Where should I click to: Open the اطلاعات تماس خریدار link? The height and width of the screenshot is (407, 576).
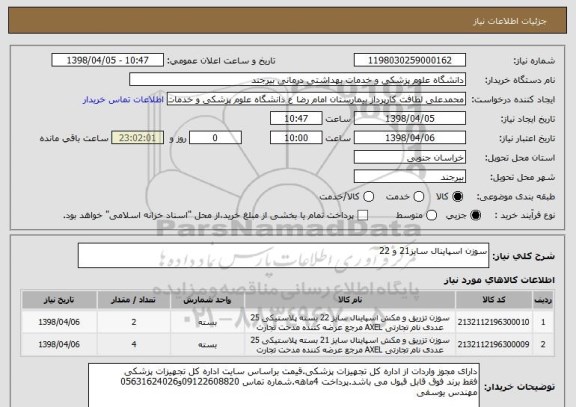pos(123,100)
